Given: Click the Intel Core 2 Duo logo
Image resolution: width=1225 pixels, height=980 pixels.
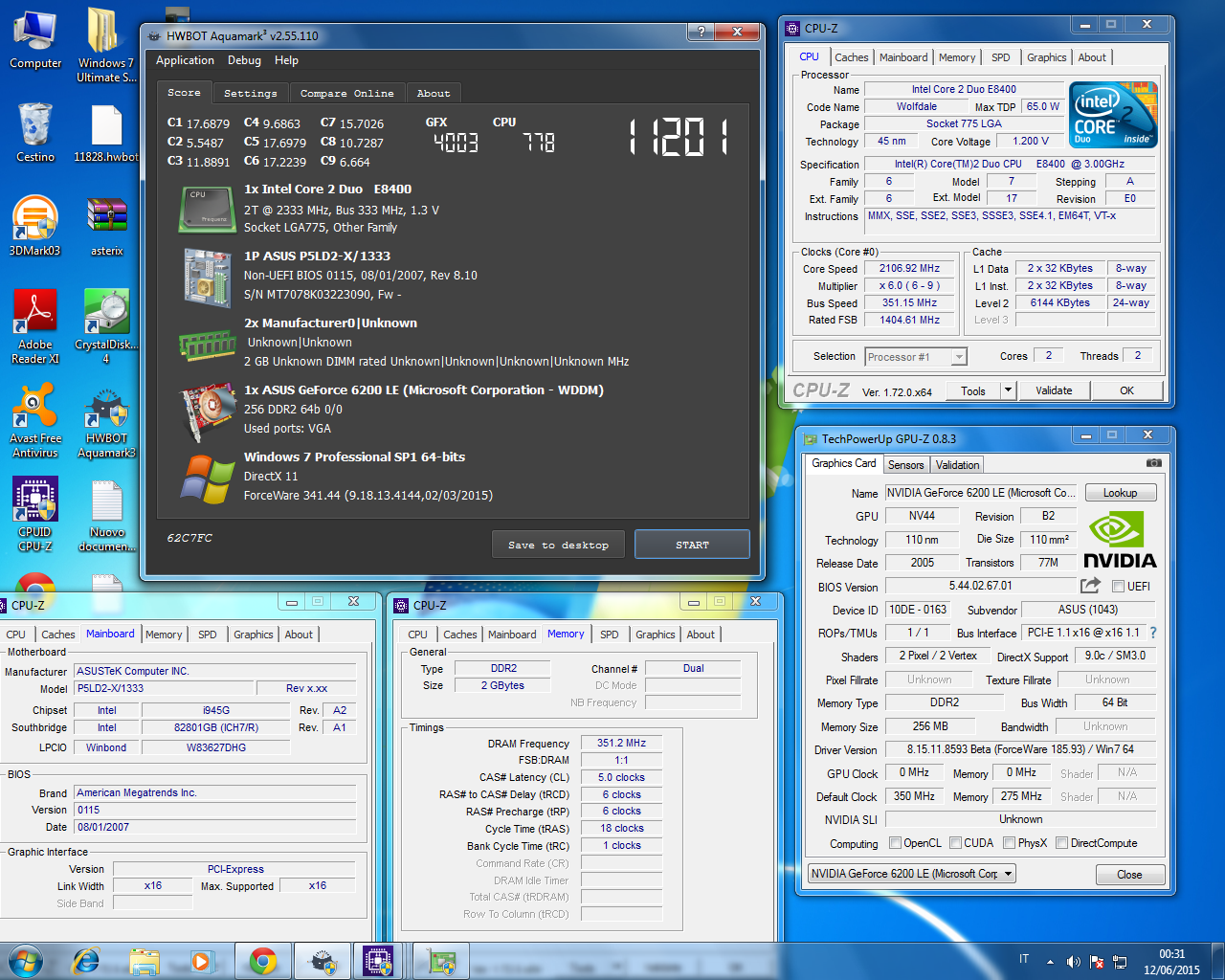Looking at the screenshot, I should coord(1114,115).
